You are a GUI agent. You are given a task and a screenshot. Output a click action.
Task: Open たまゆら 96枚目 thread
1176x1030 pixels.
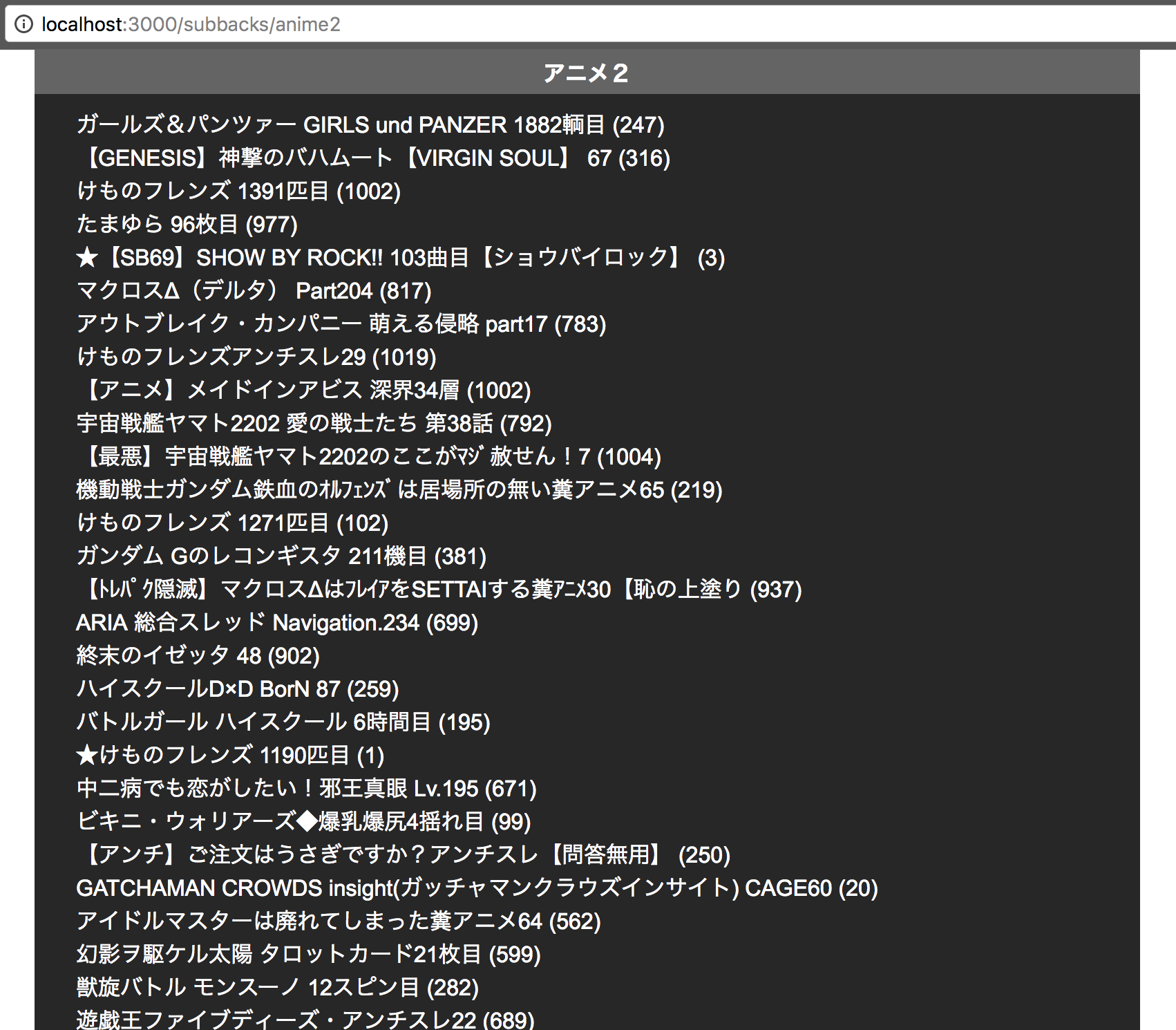point(187,224)
